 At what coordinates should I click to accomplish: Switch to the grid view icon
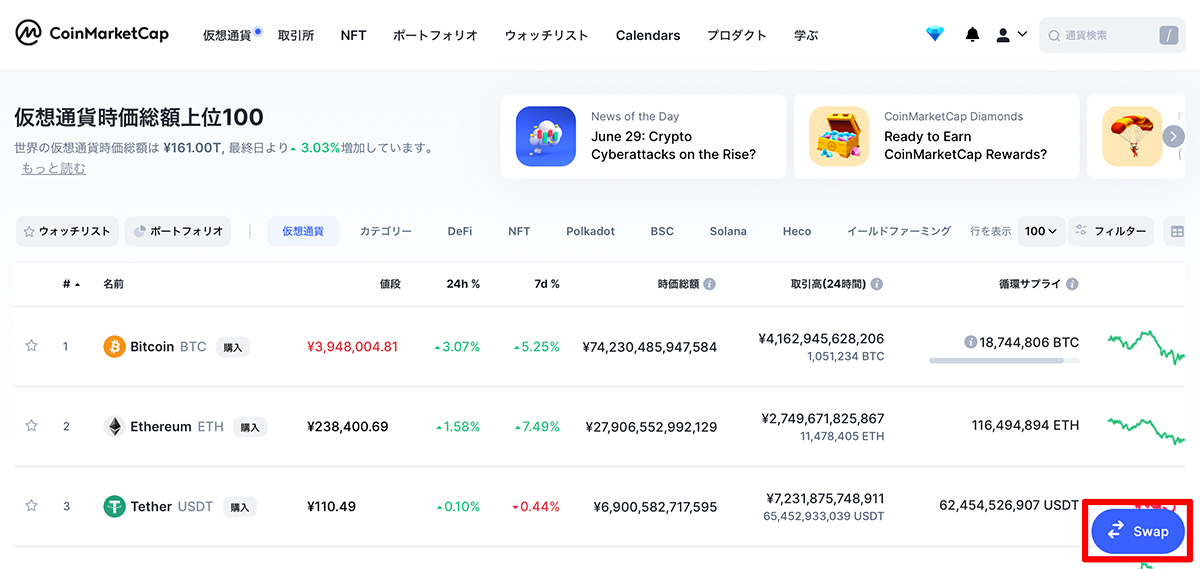point(1177,231)
